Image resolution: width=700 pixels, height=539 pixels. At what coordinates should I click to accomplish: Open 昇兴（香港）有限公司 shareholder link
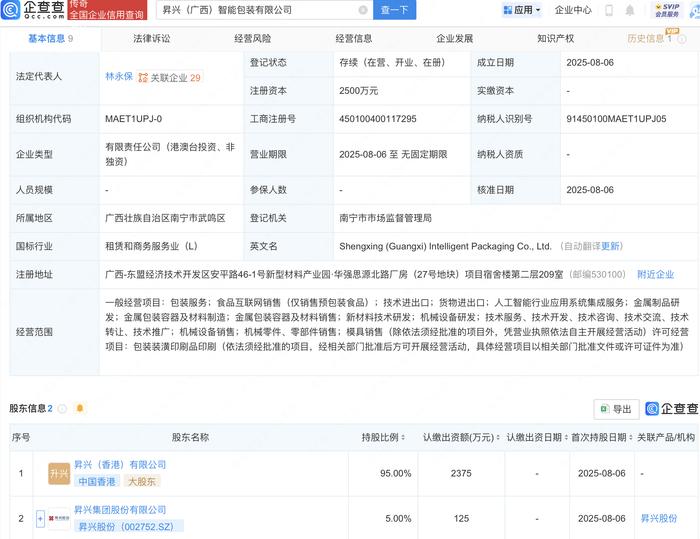point(120,465)
